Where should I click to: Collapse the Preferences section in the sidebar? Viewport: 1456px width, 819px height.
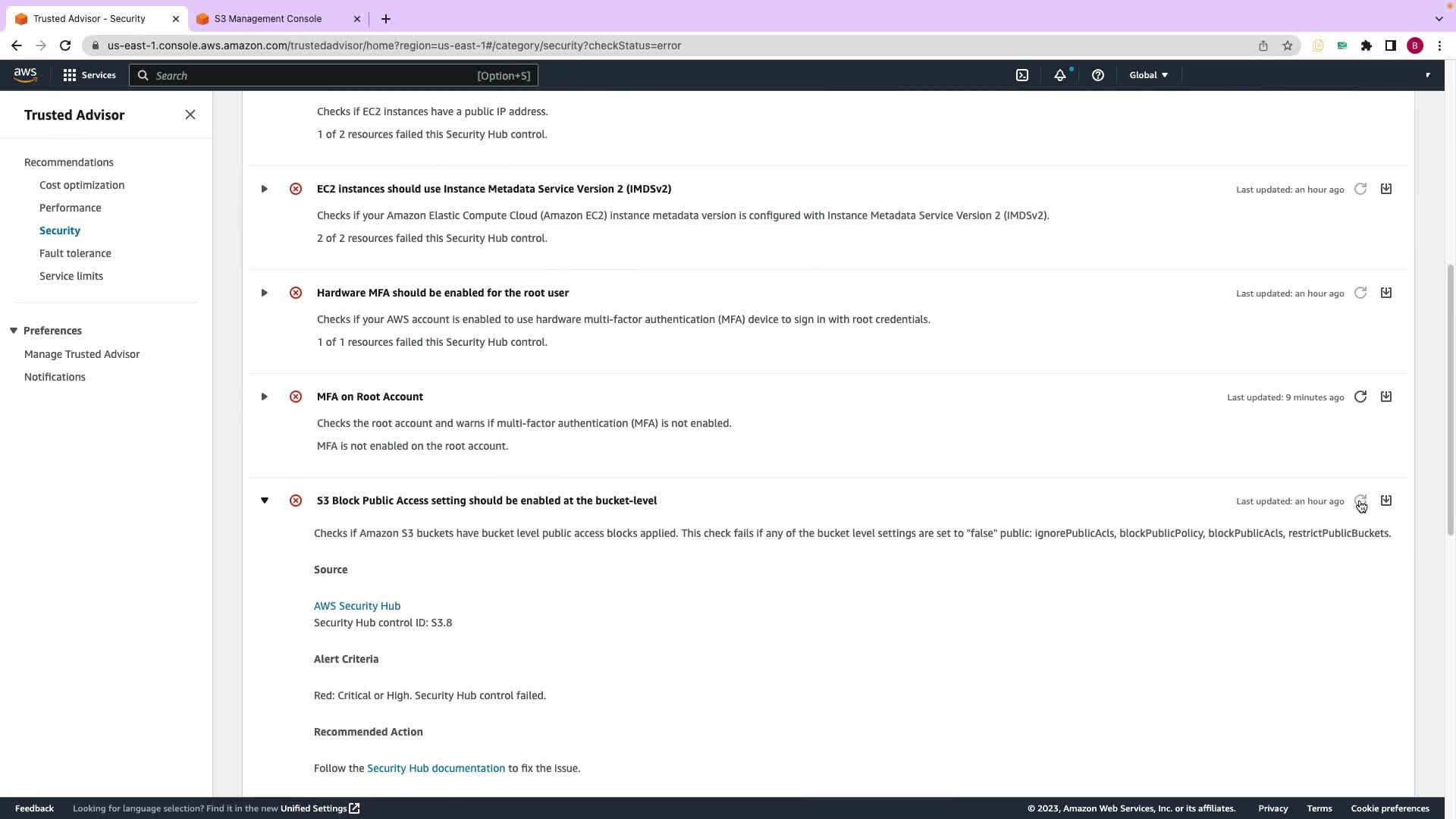click(14, 331)
